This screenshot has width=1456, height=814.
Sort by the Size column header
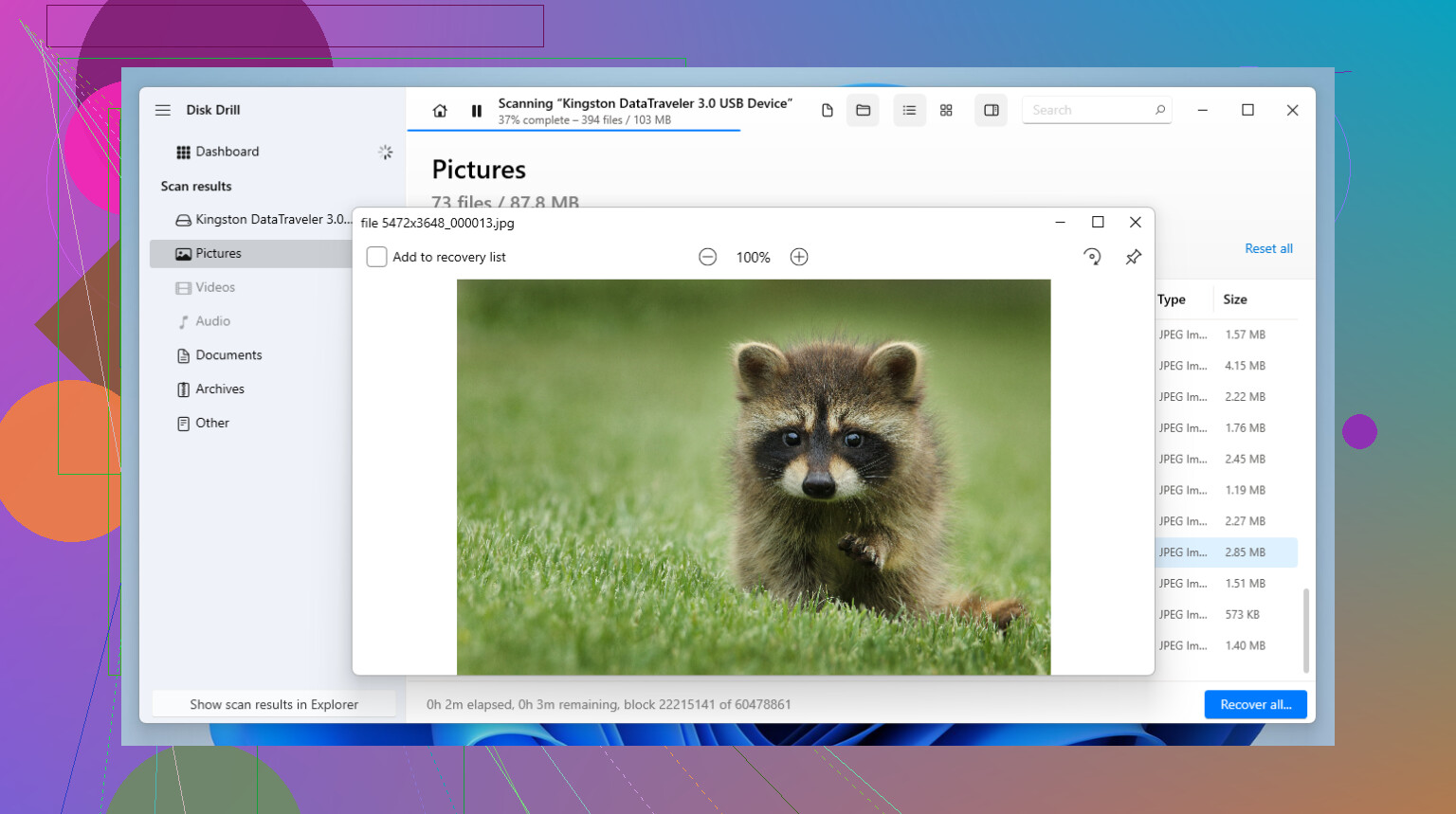(1235, 299)
